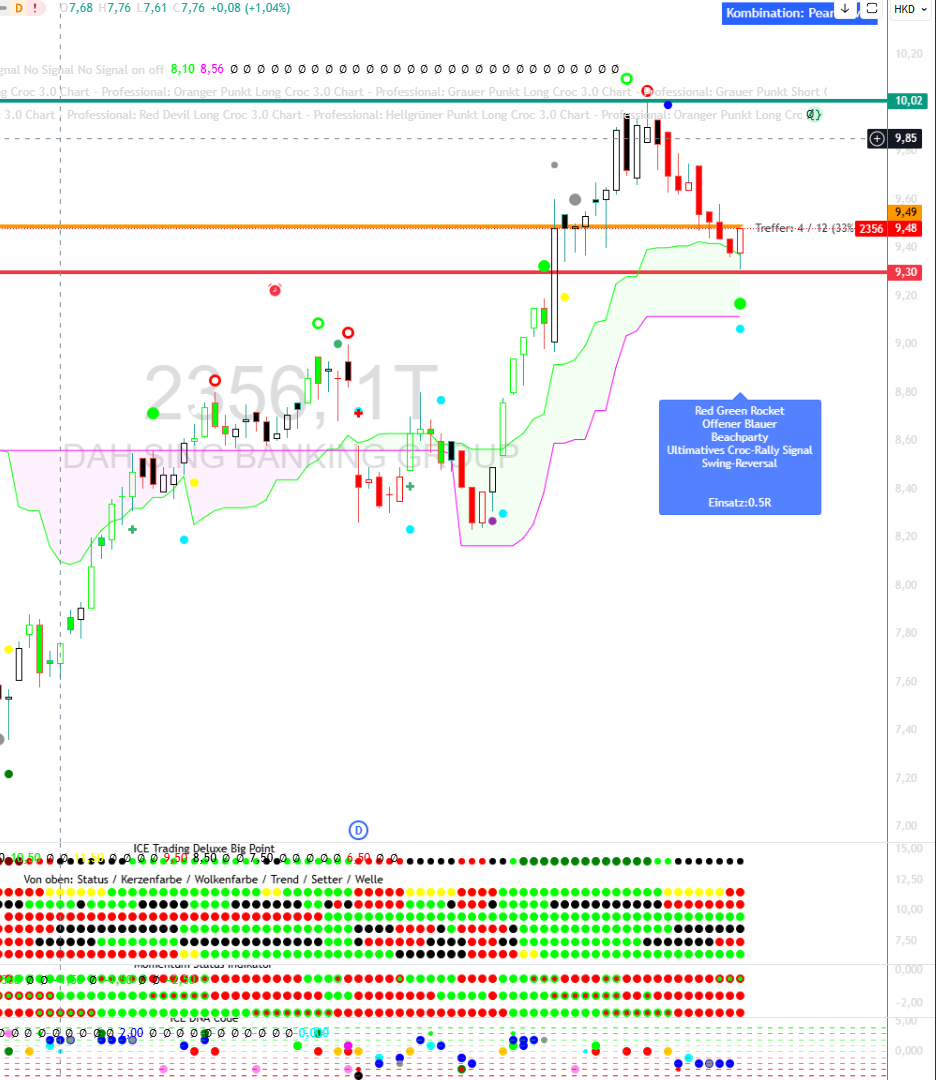The image size is (936, 1080).
Task: Click the red exclamation mark warning badge
Action: point(36,8)
